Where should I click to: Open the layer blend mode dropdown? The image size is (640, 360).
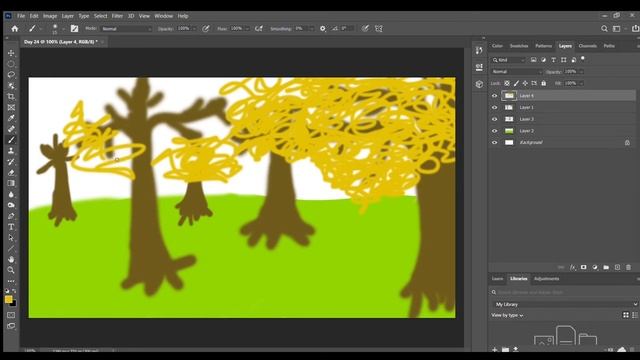[517, 72]
